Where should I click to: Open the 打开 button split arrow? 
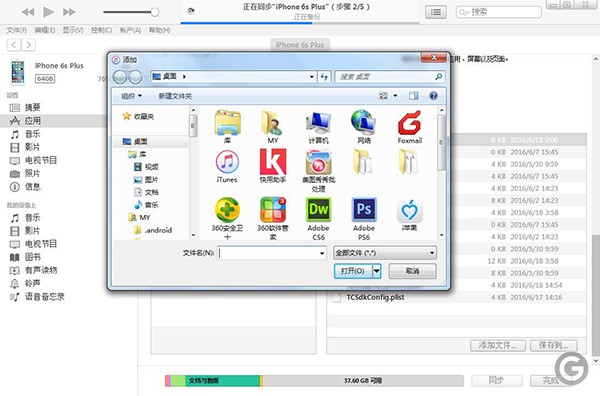(377, 271)
